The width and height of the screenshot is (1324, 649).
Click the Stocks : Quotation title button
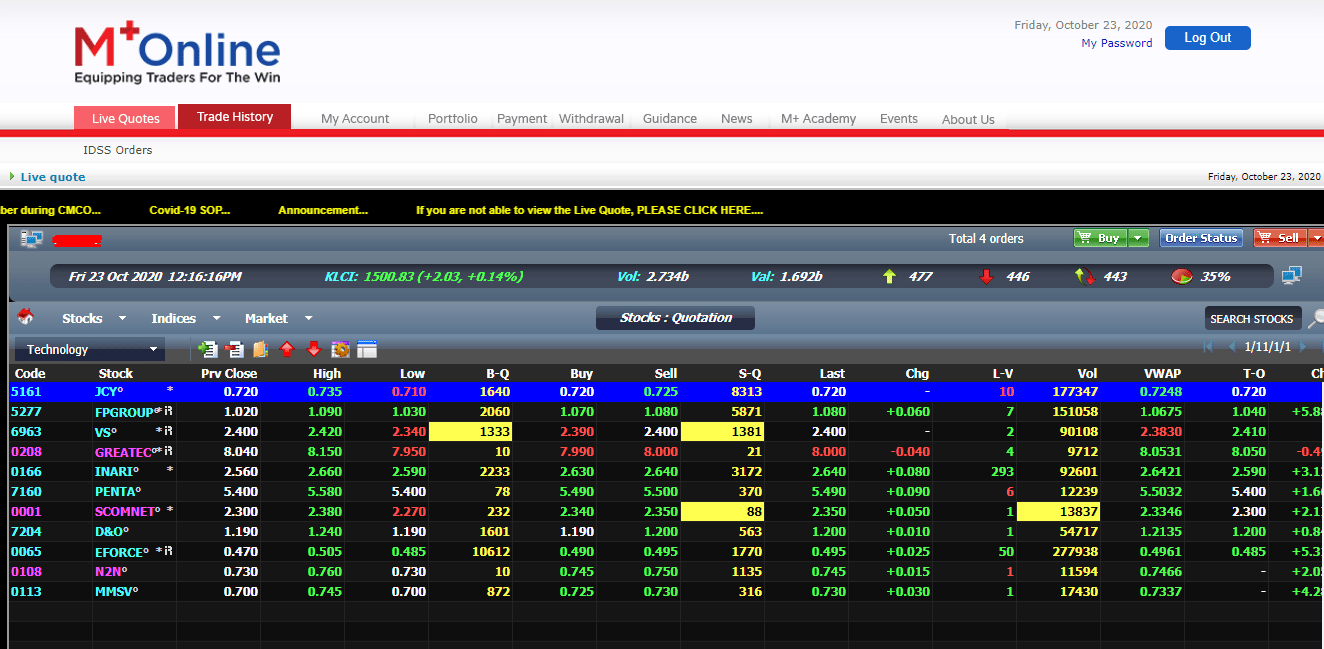675,318
